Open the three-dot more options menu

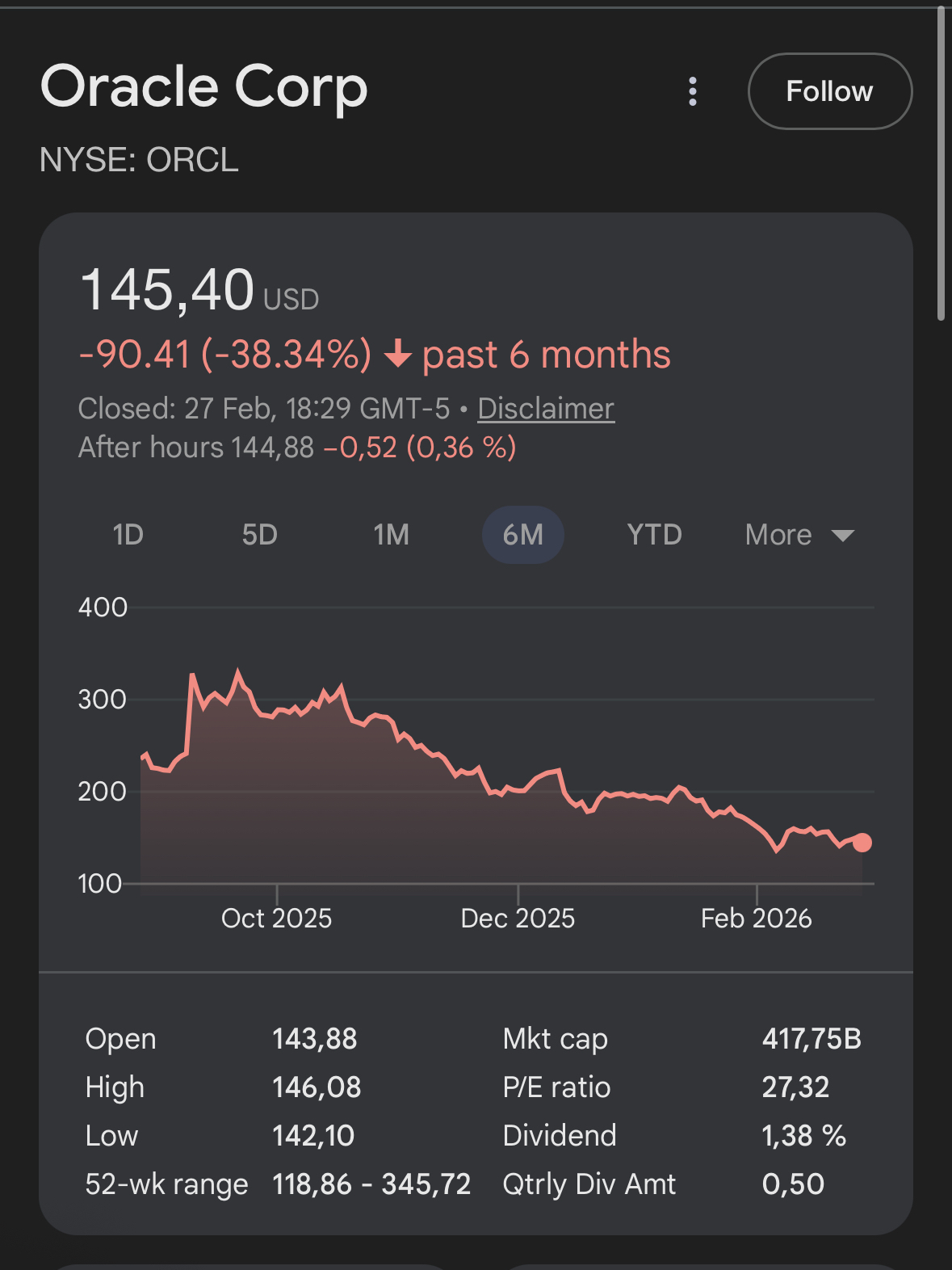692,91
